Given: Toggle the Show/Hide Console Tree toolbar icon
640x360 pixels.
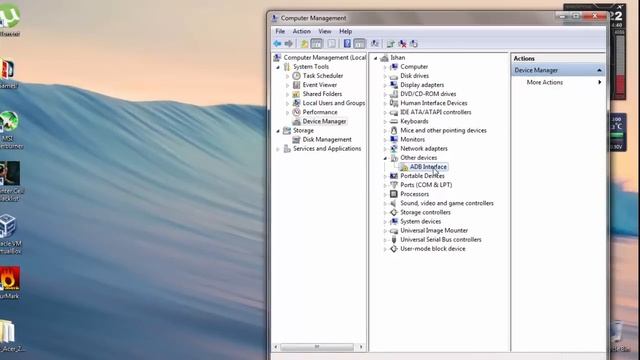Looking at the screenshot, I should pyautogui.click(x=316, y=44).
